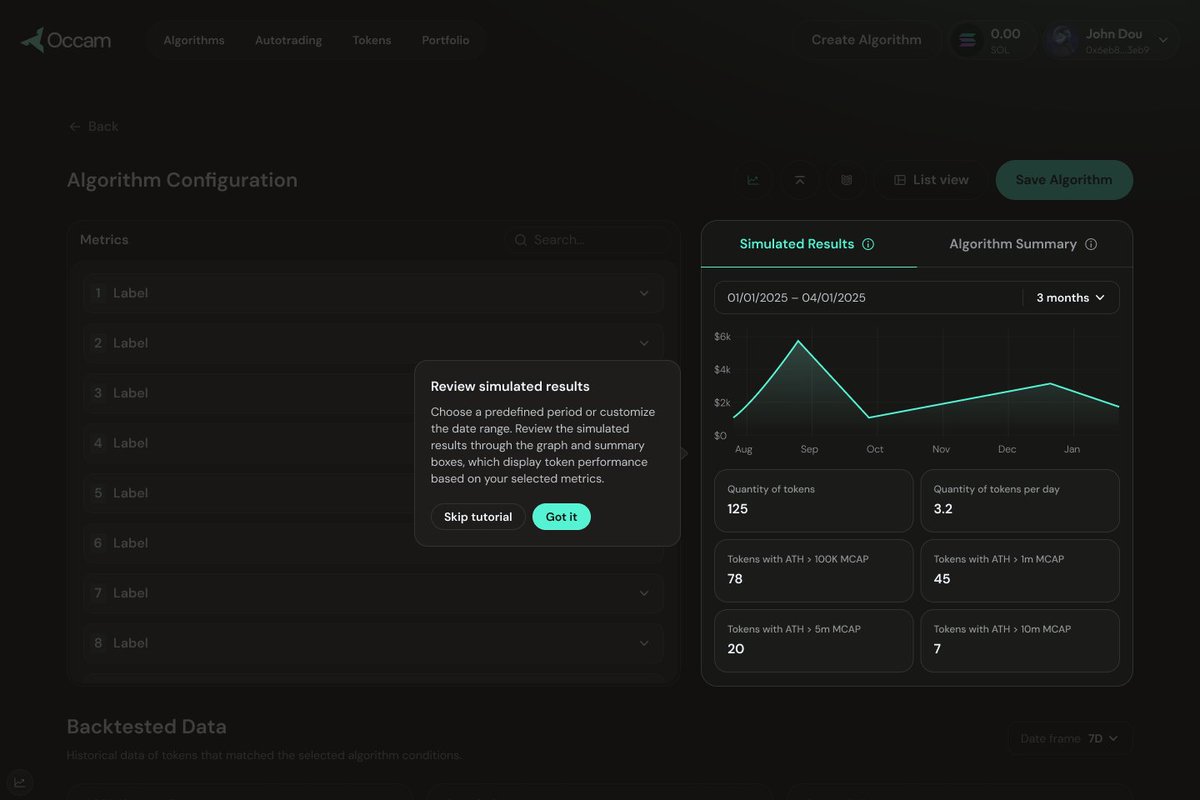Click the Algorithm Summary info icon

(x=1091, y=244)
